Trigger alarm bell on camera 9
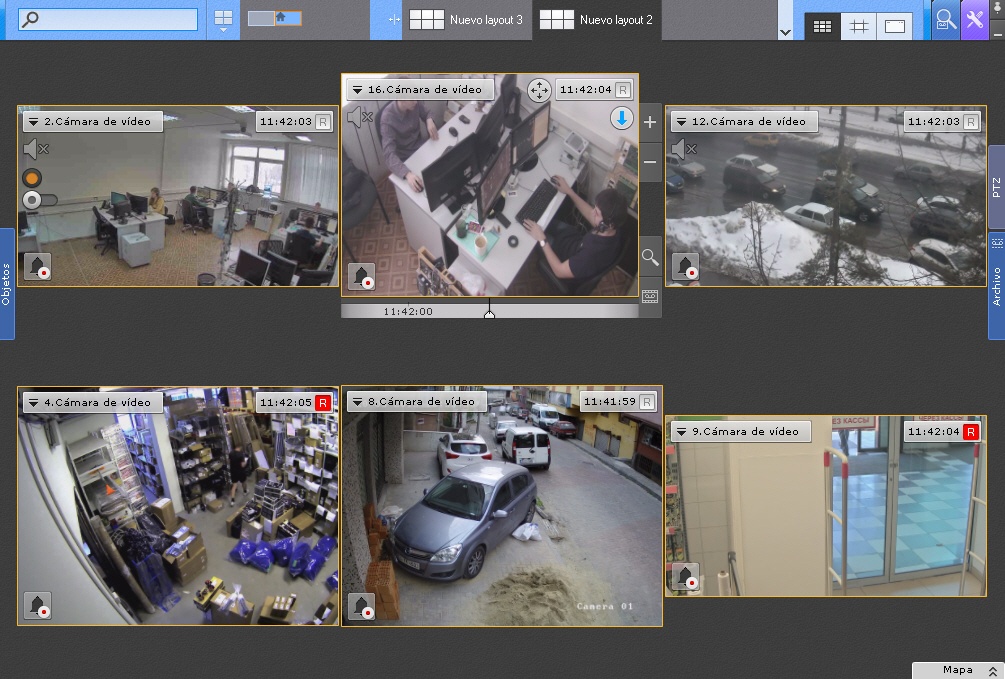1005x679 pixels. coord(685,577)
